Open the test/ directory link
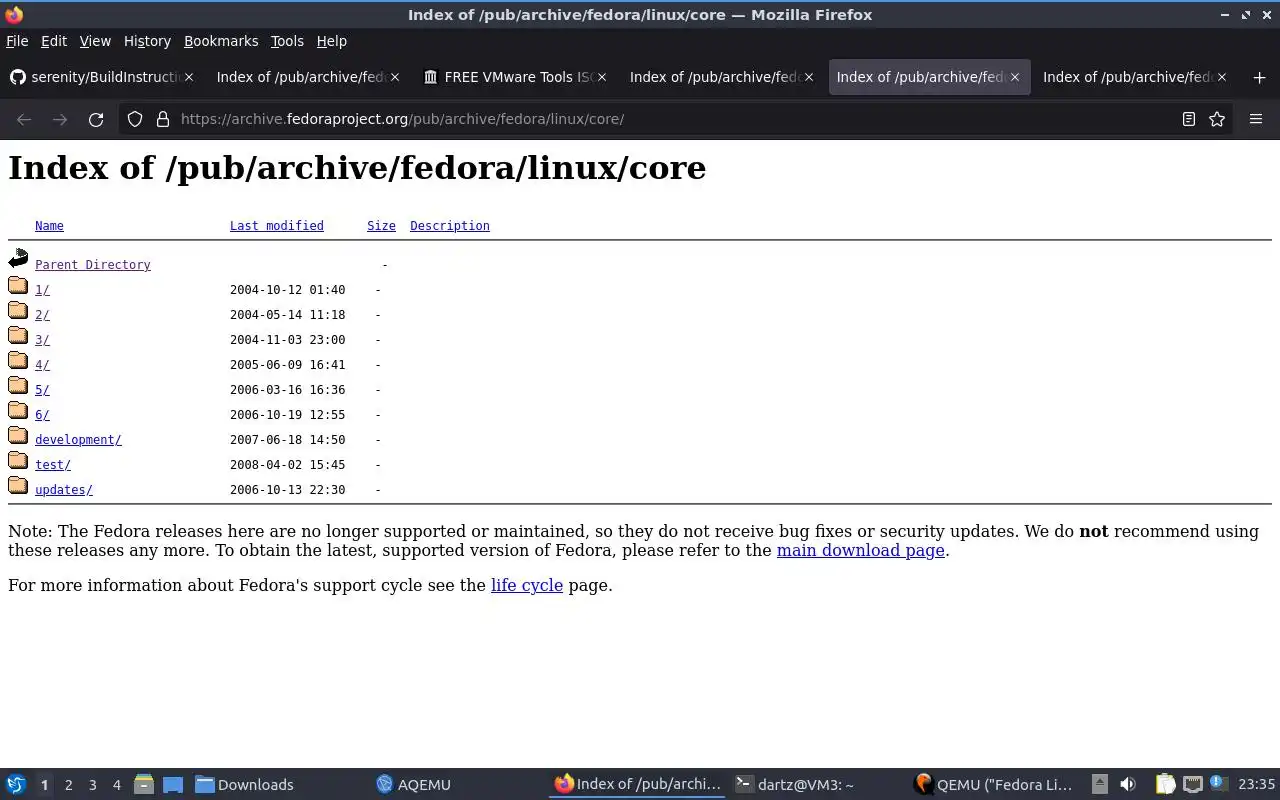 (x=53, y=465)
